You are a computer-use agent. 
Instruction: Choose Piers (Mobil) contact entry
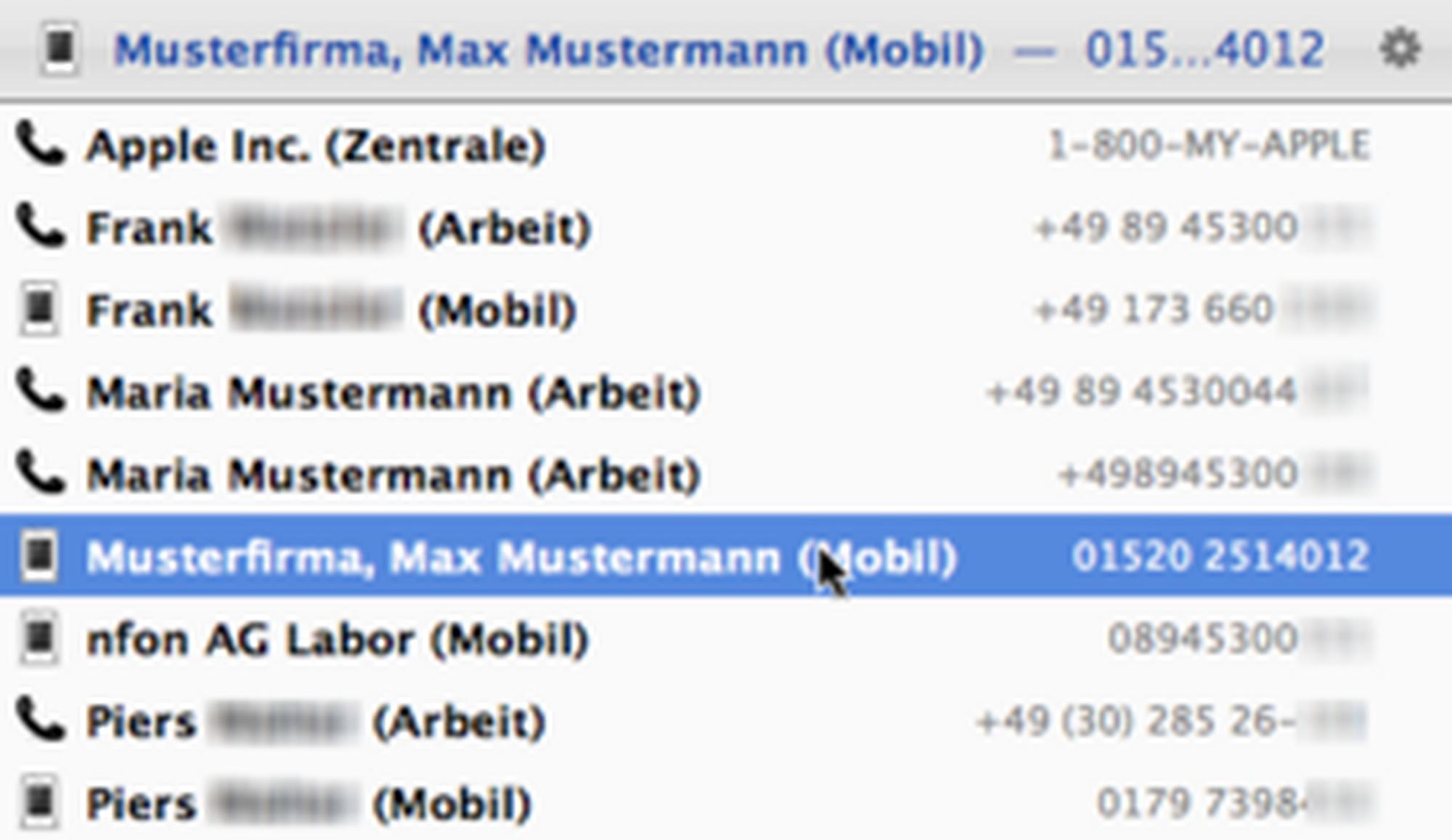tap(309, 804)
